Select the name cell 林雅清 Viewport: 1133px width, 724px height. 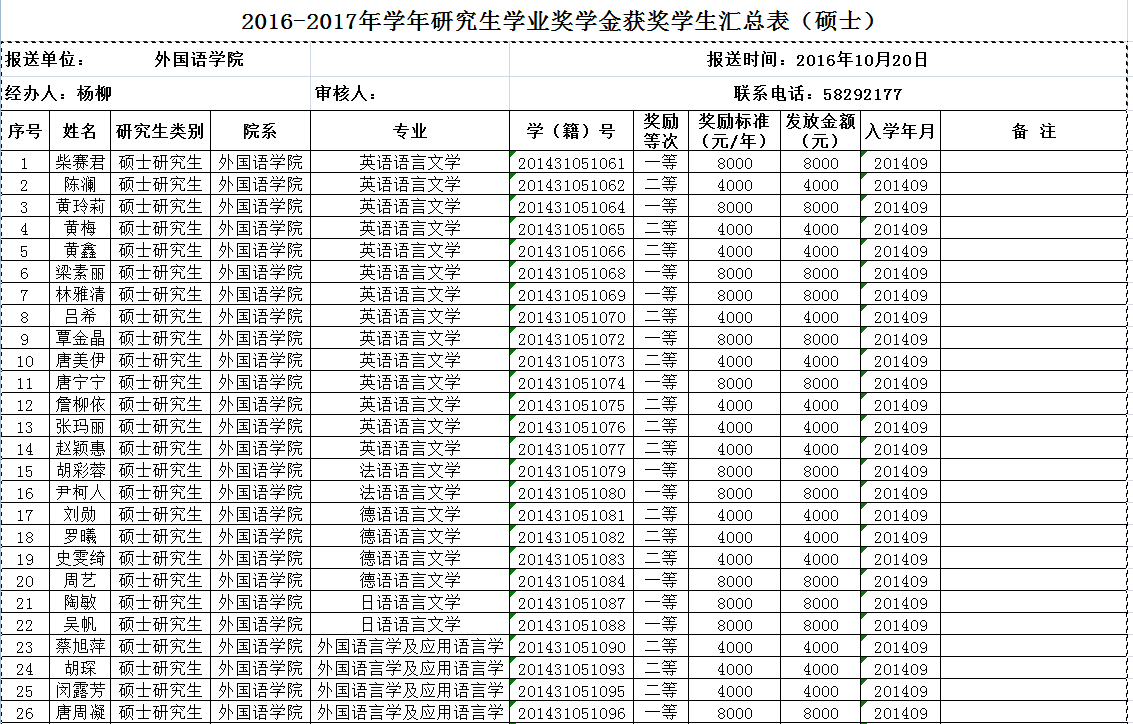click(80, 295)
